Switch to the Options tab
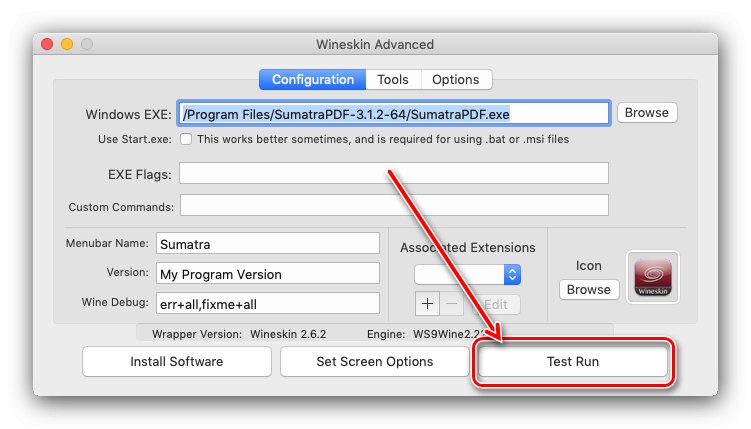 [455, 79]
